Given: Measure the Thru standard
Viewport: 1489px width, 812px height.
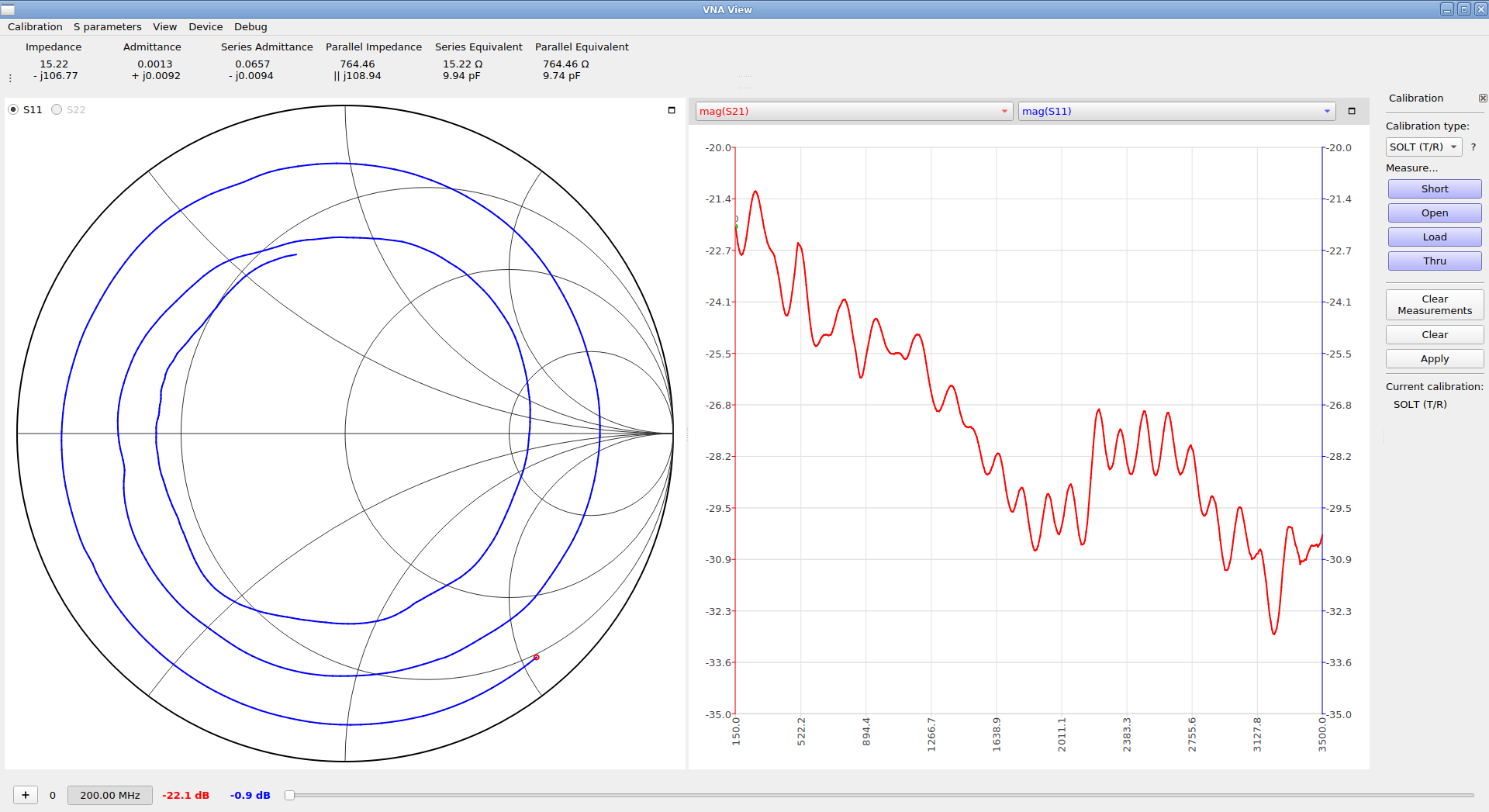Looking at the screenshot, I should click(x=1435, y=261).
